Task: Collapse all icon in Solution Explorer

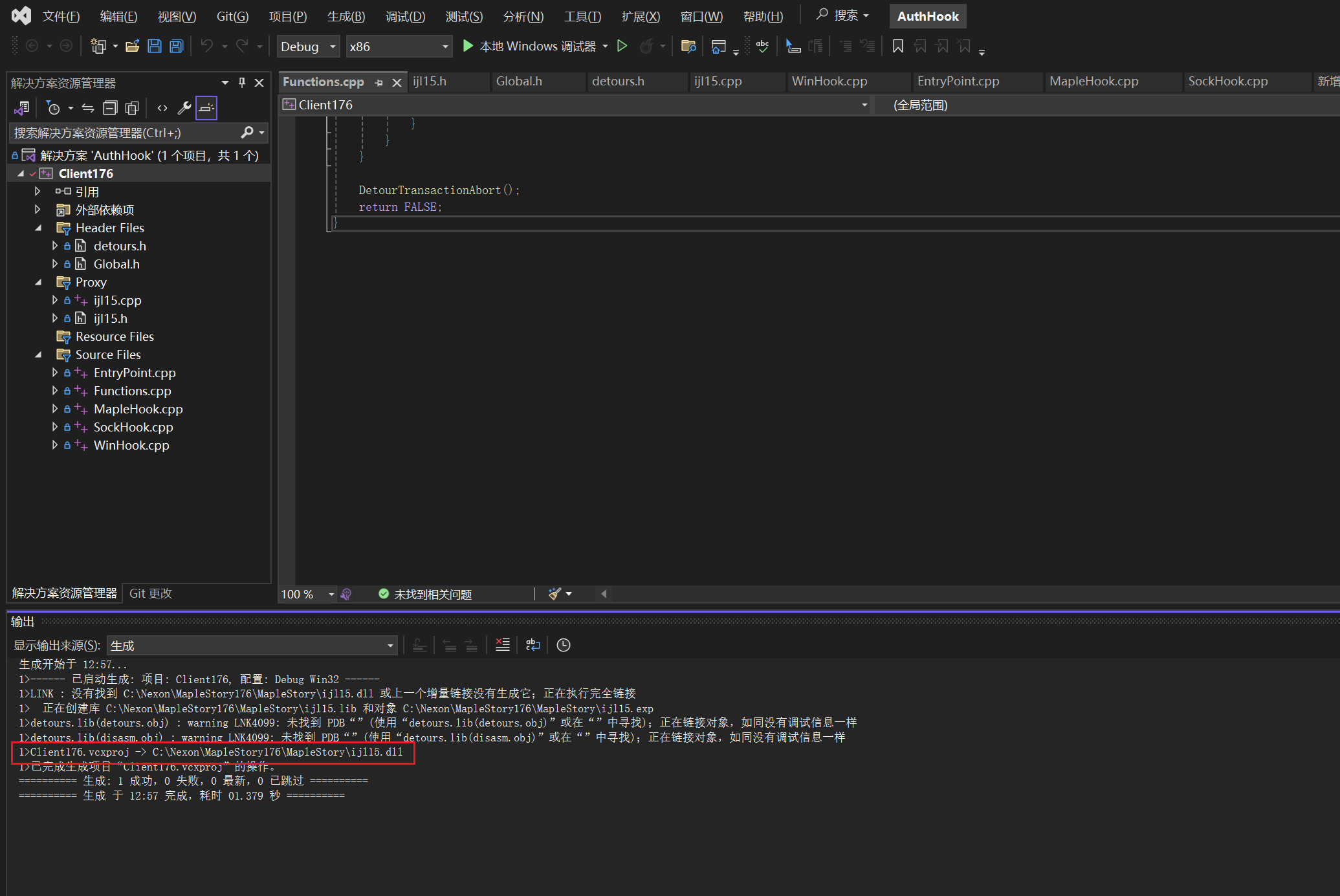Action: click(110, 107)
